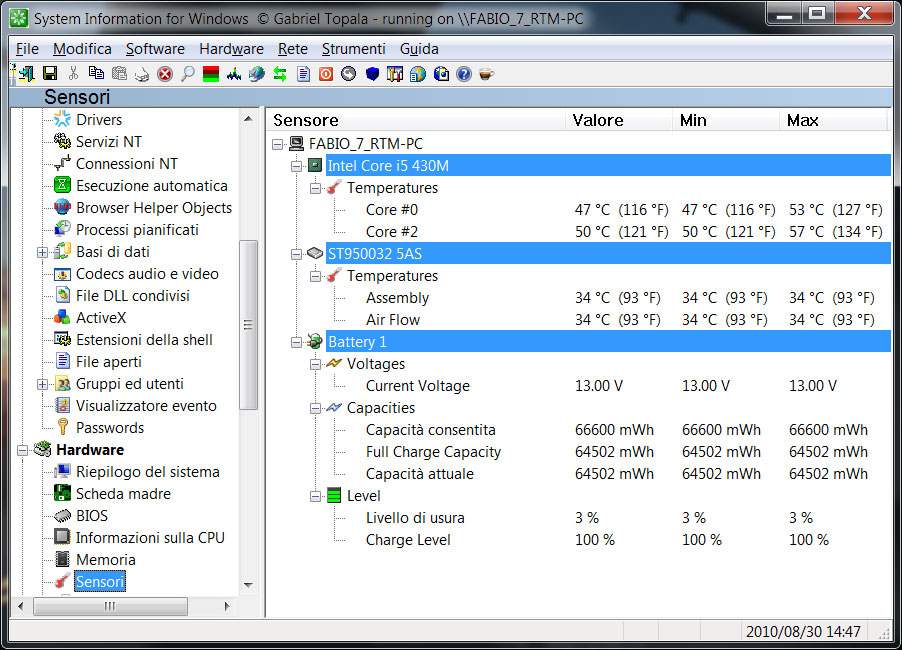Image resolution: width=902 pixels, height=650 pixels.
Task: Click sidebar horizontal scrollbar right arrow
Action: point(227,606)
